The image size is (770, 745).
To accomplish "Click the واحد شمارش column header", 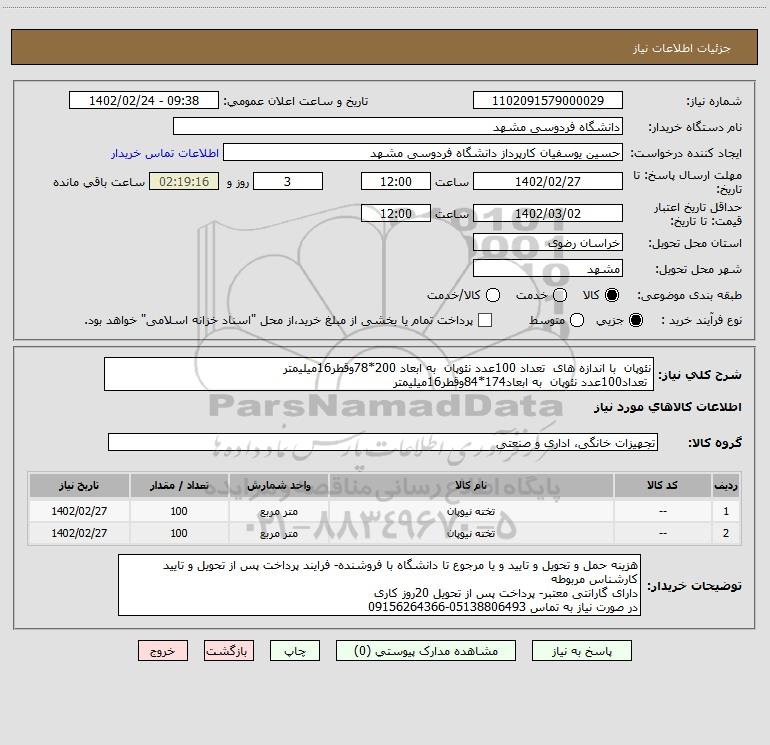I will [278, 485].
